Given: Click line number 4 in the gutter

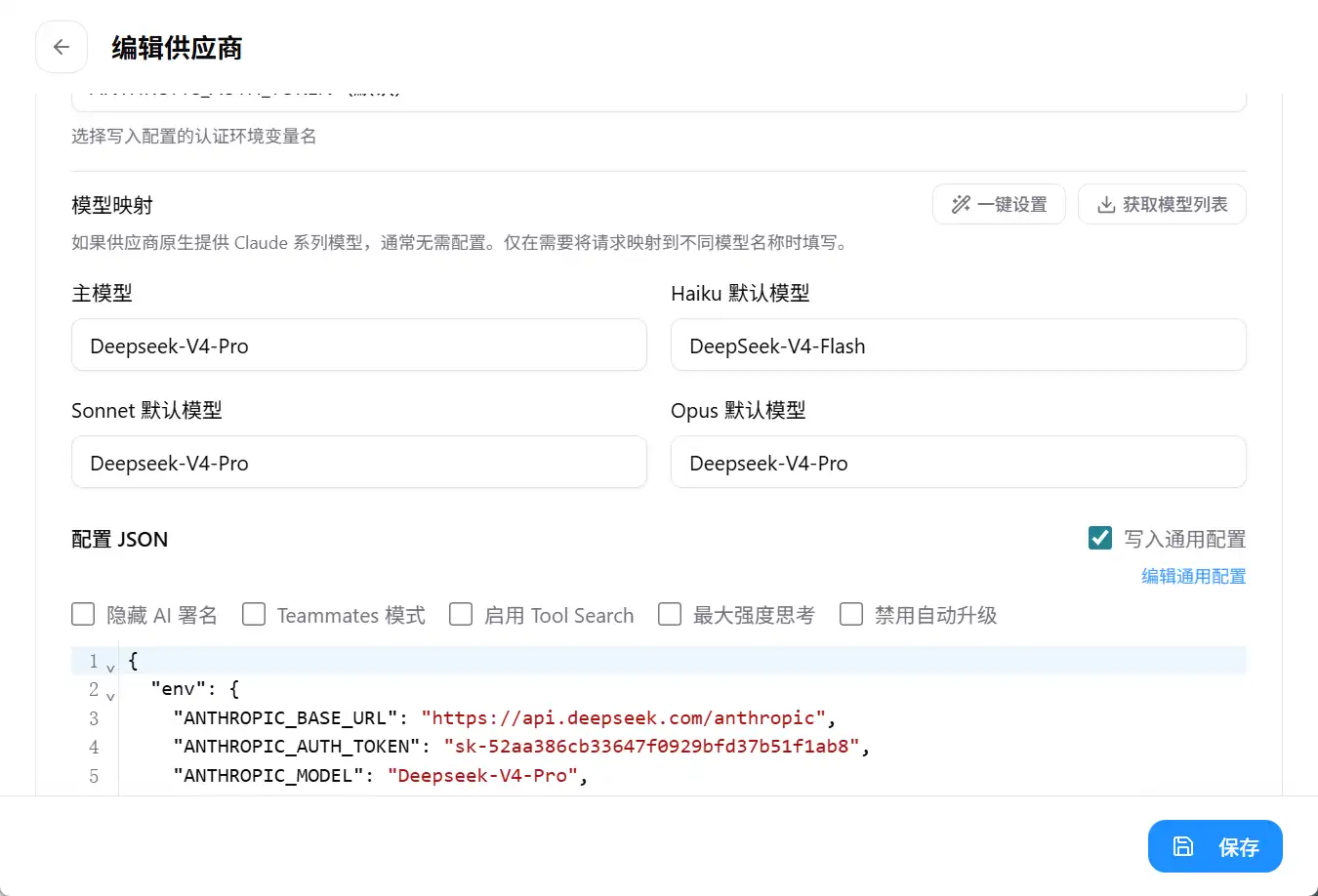Looking at the screenshot, I should (94, 747).
